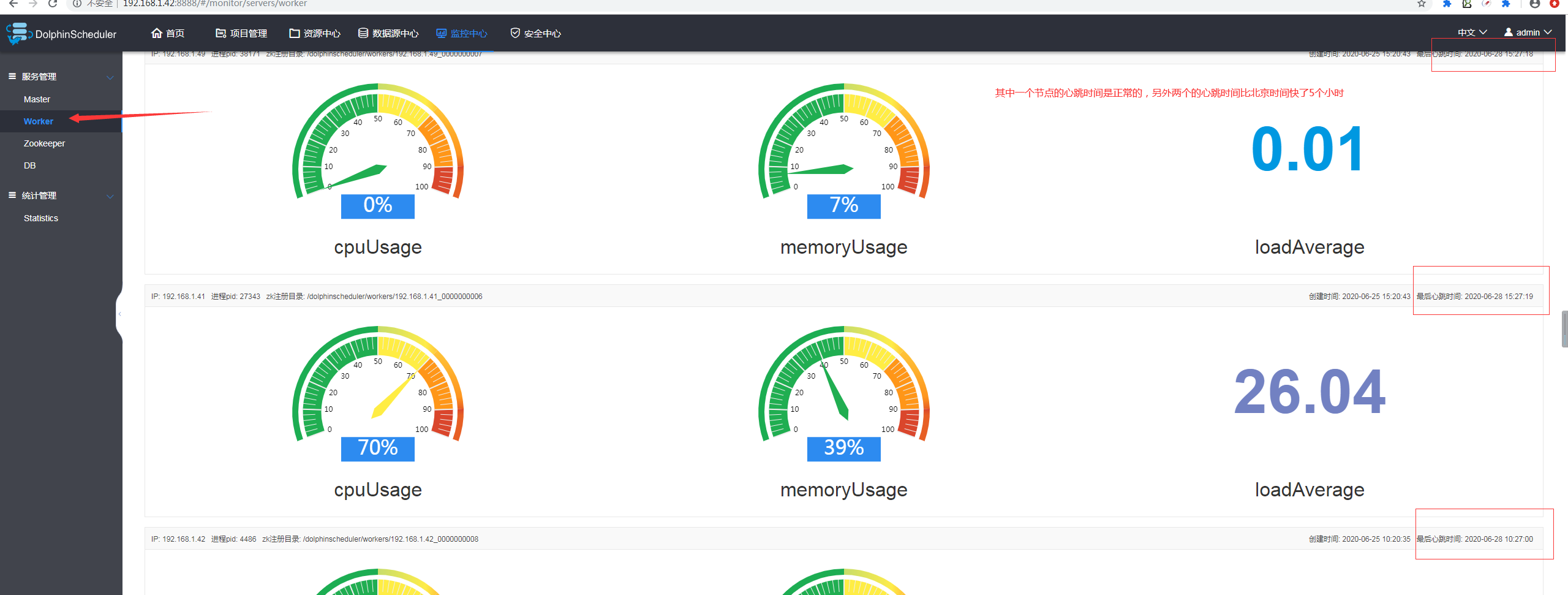Click the red update arrow icon

(x=1555, y=4)
